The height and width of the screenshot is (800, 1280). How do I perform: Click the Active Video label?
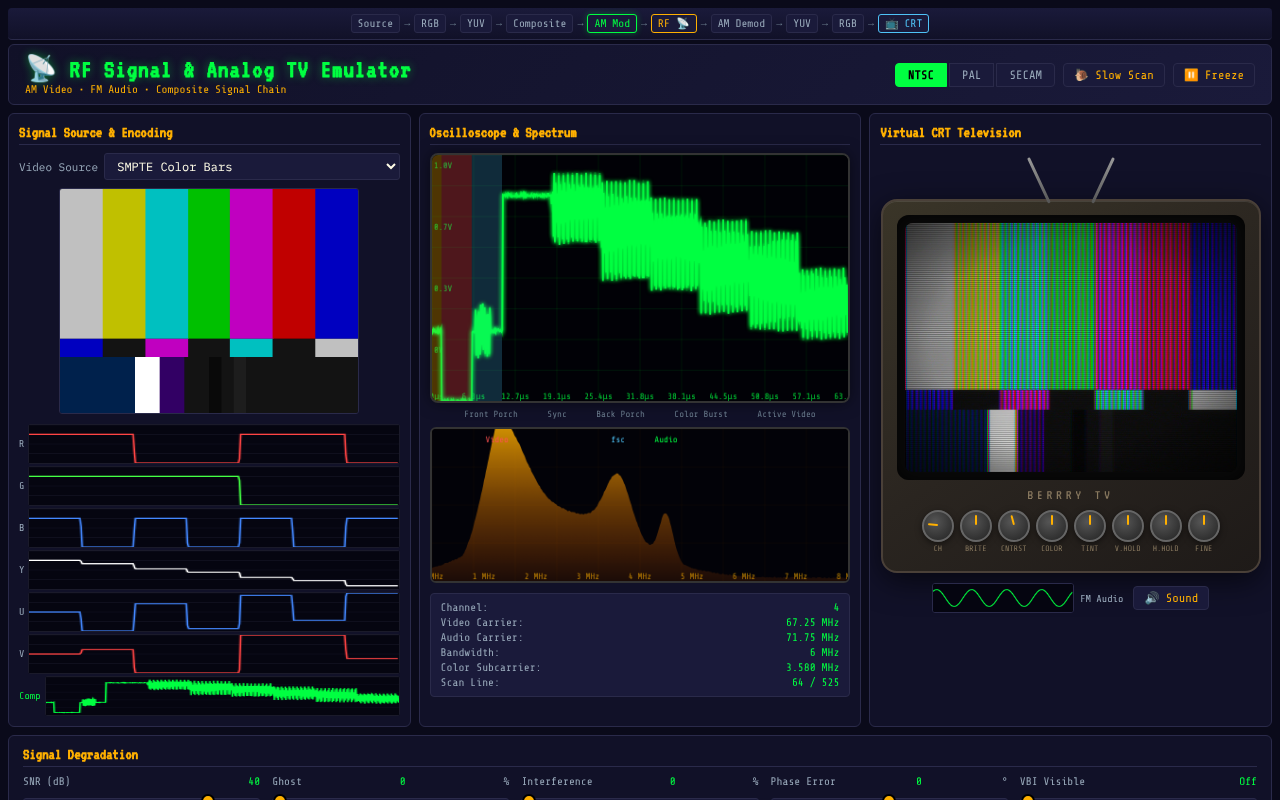point(786,414)
